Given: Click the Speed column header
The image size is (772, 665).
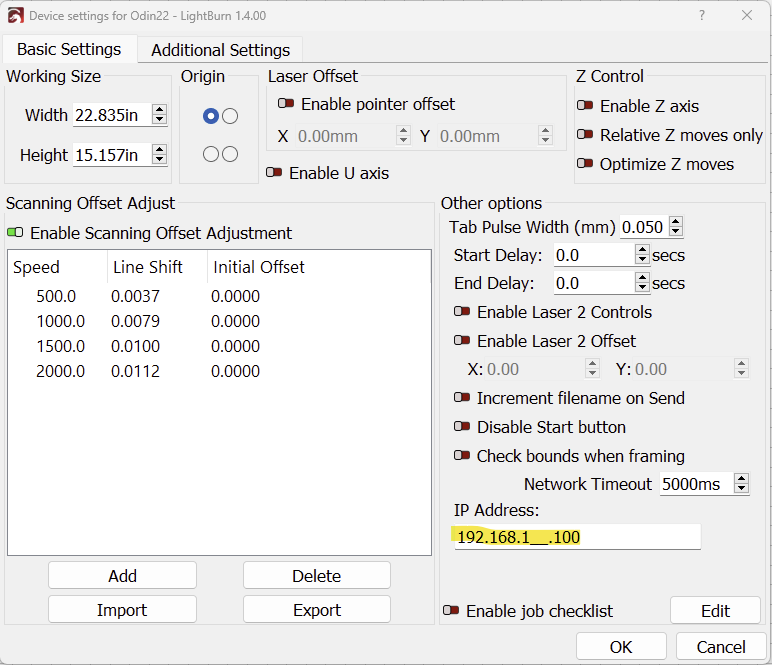Looking at the screenshot, I should point(58,267).
